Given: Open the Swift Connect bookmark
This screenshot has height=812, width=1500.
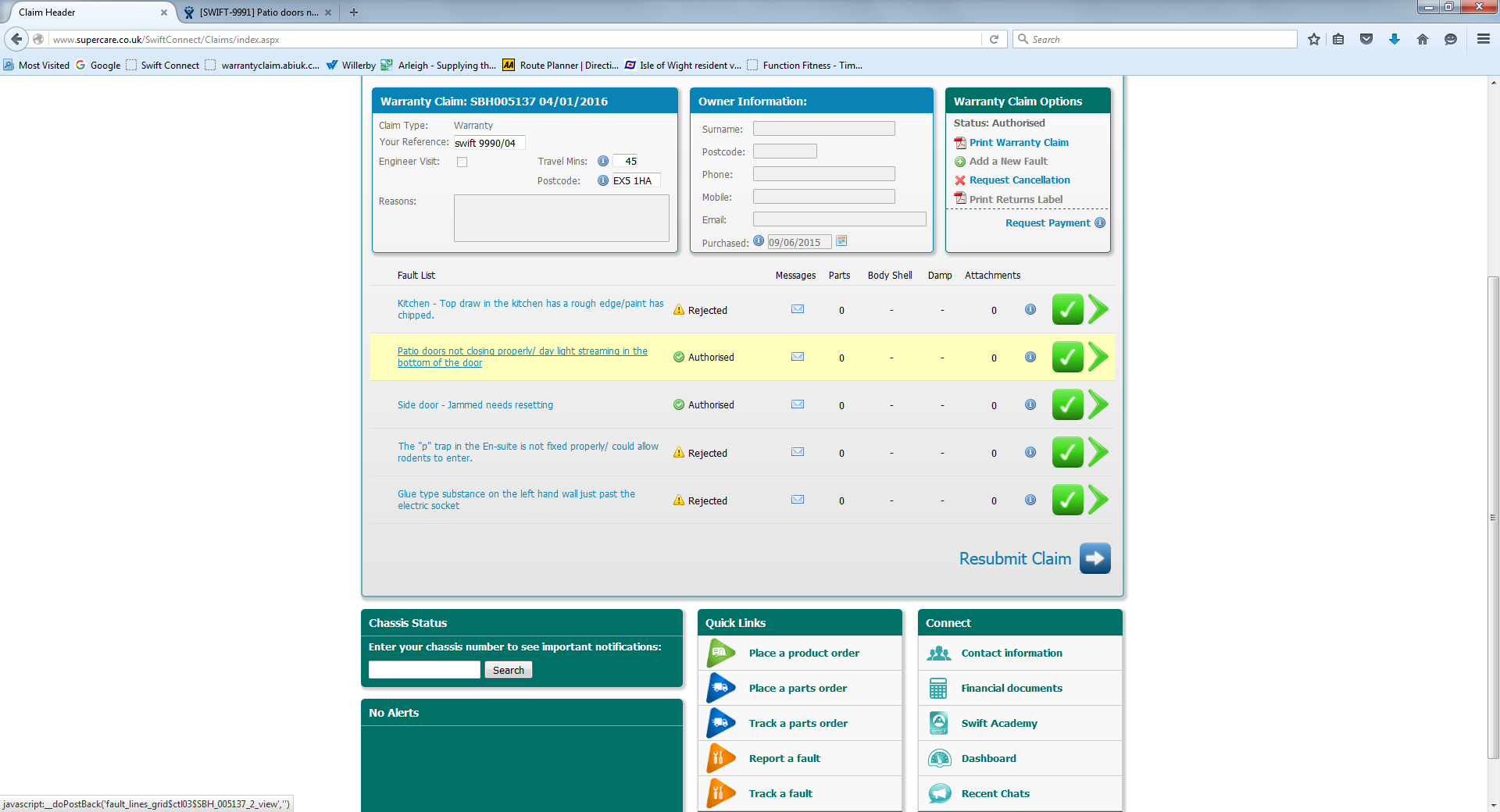Looking at the screenshot, I should click(x=170, y=66).
